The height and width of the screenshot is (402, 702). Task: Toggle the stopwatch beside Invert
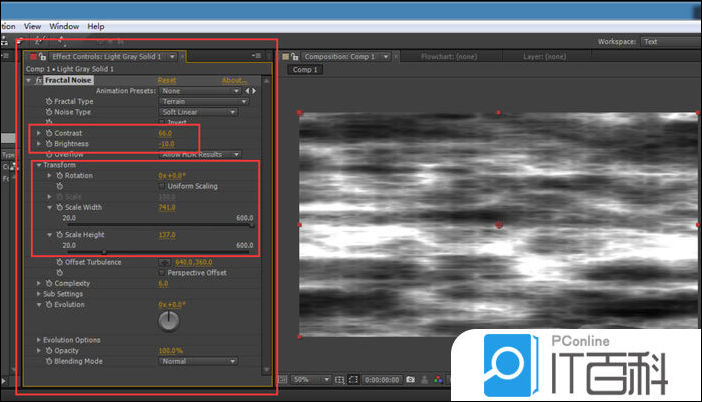coord(49,122)
